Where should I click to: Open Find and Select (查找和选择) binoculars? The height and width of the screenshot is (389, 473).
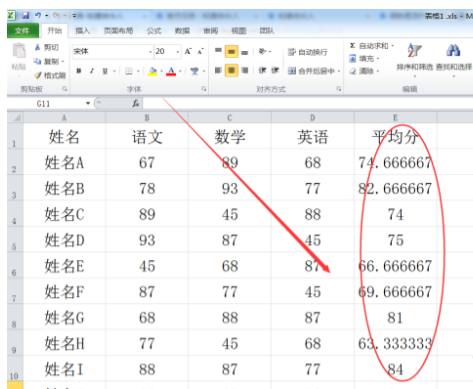454,60
